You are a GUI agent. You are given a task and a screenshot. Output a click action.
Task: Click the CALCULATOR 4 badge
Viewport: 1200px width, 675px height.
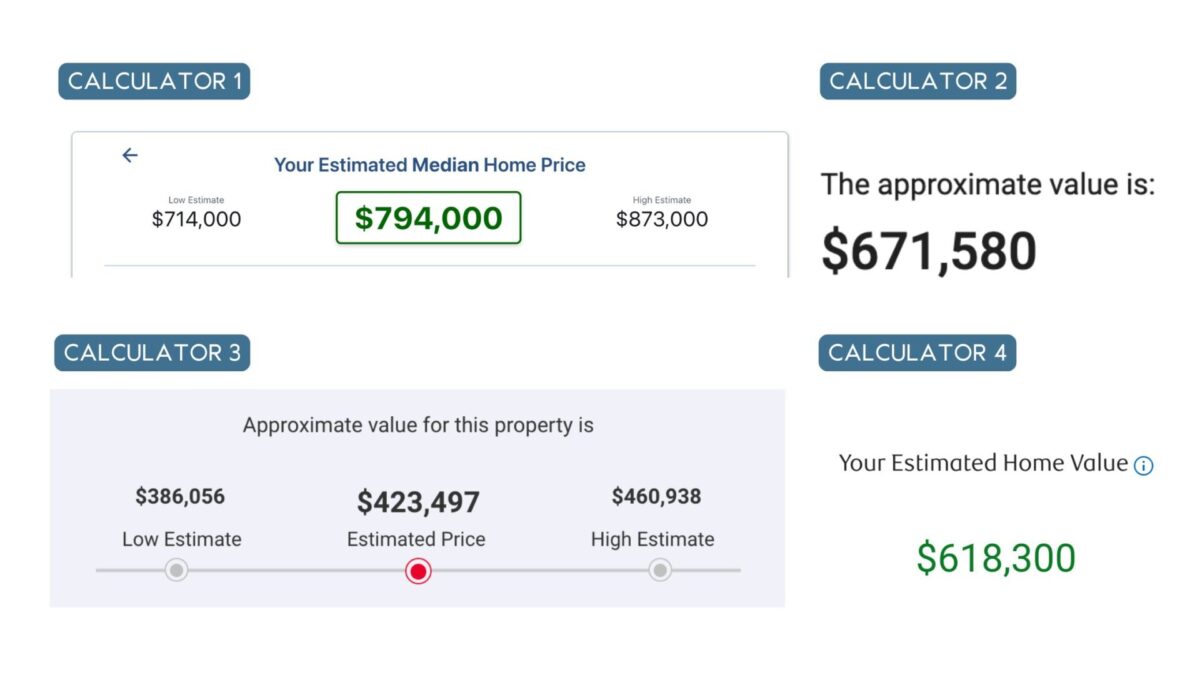coord(917,352)
